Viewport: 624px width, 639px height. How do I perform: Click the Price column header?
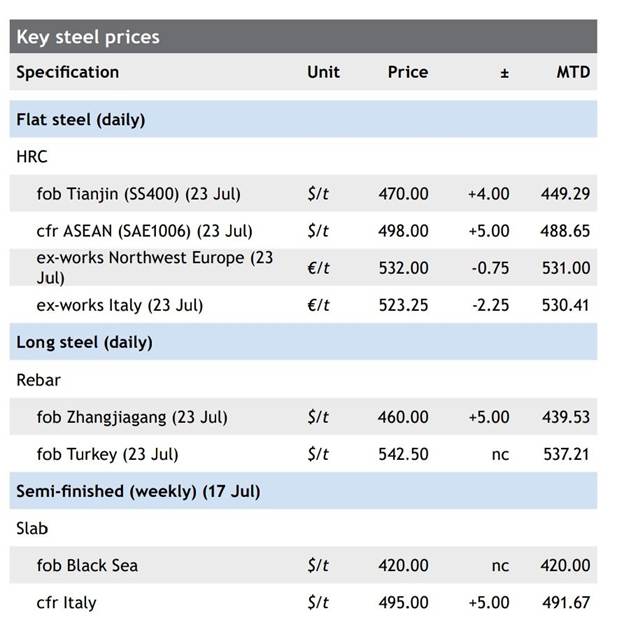[407, 72]
